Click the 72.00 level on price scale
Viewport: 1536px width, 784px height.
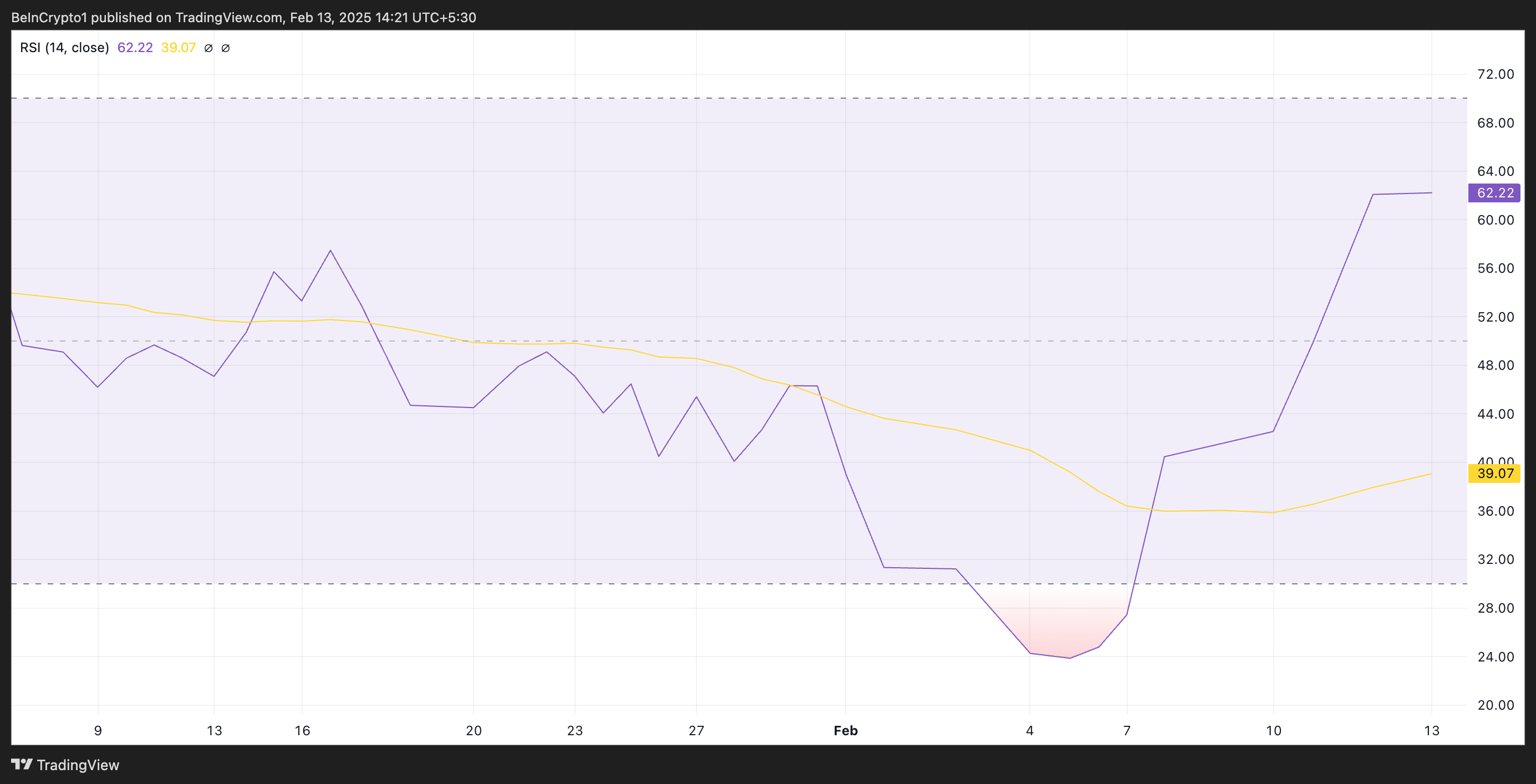pos(1495,74)
